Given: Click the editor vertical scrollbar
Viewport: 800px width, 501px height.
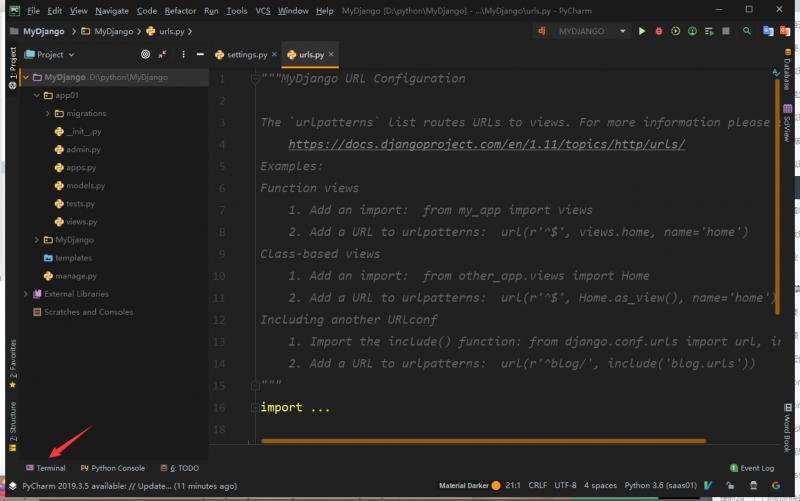Looking at the screenshot, I should (777, 196).
